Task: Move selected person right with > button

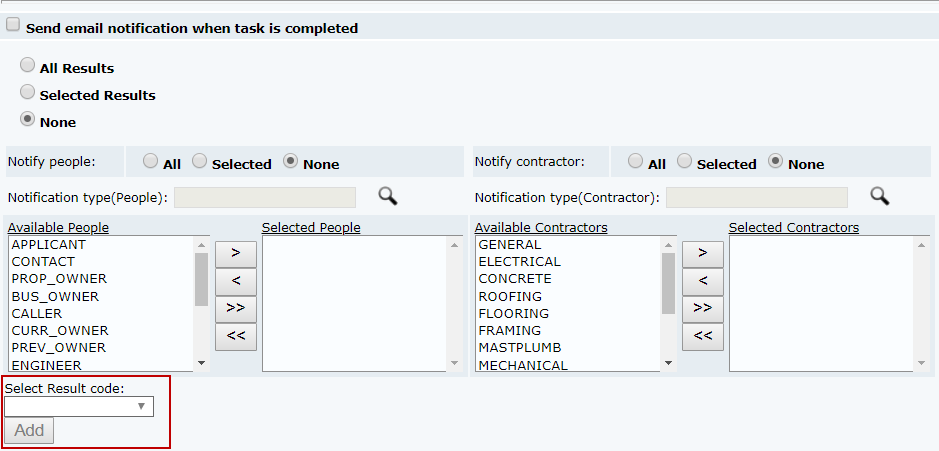Action: pyautogui.click(x=236, y=253)
